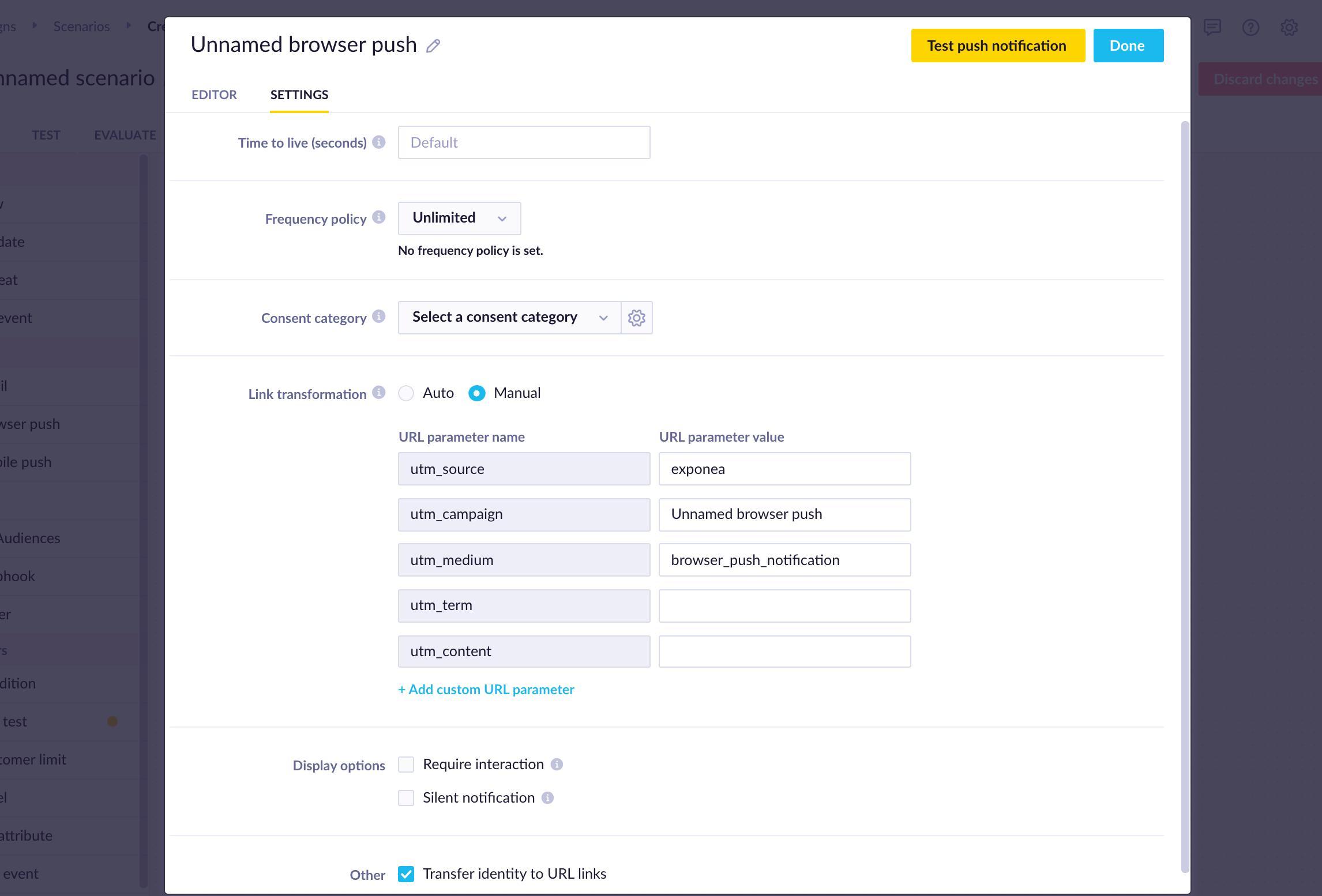Click 'Unnamed browser push' dialog title

tap(304, 45)
